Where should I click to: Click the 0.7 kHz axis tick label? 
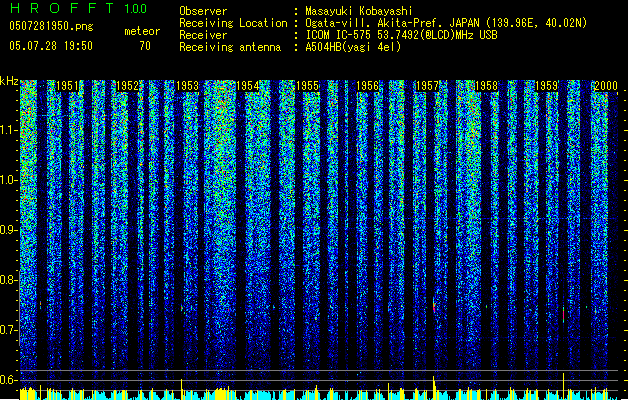click(x=8, y=330)
